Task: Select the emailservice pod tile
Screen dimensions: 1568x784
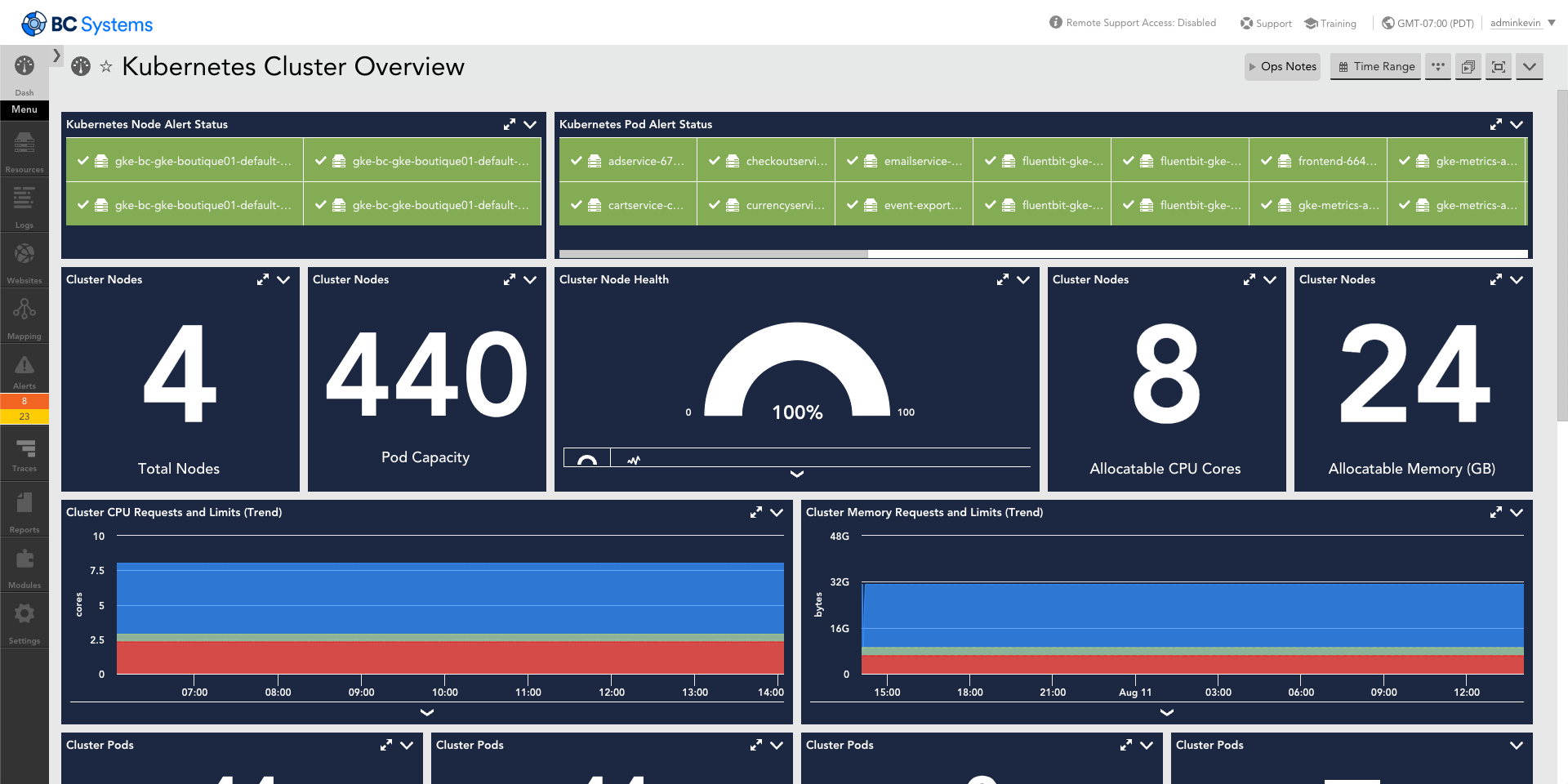Action: coord(904,161)
